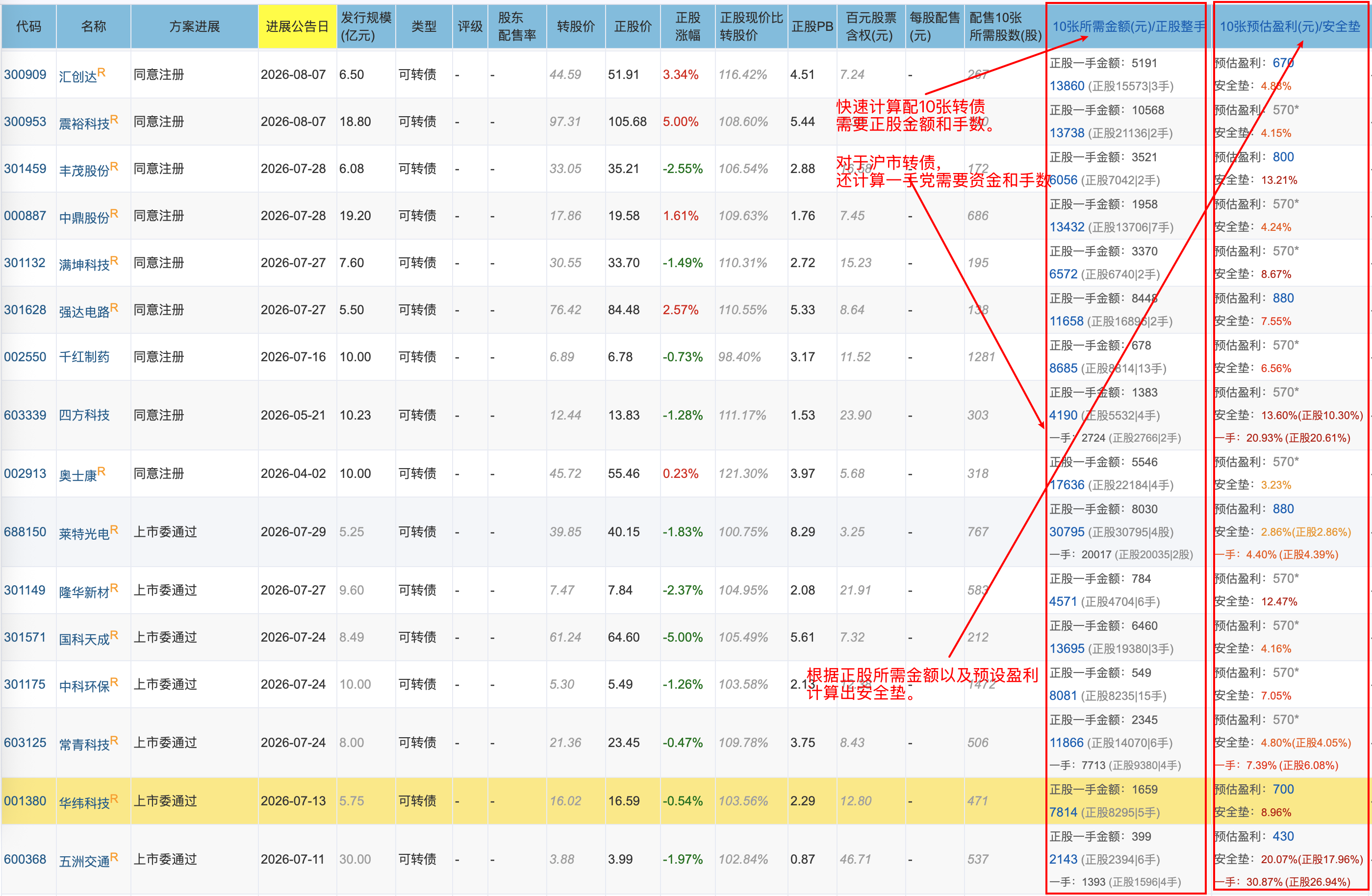Open the 四方科技 stock name link

tap(84, 415)
